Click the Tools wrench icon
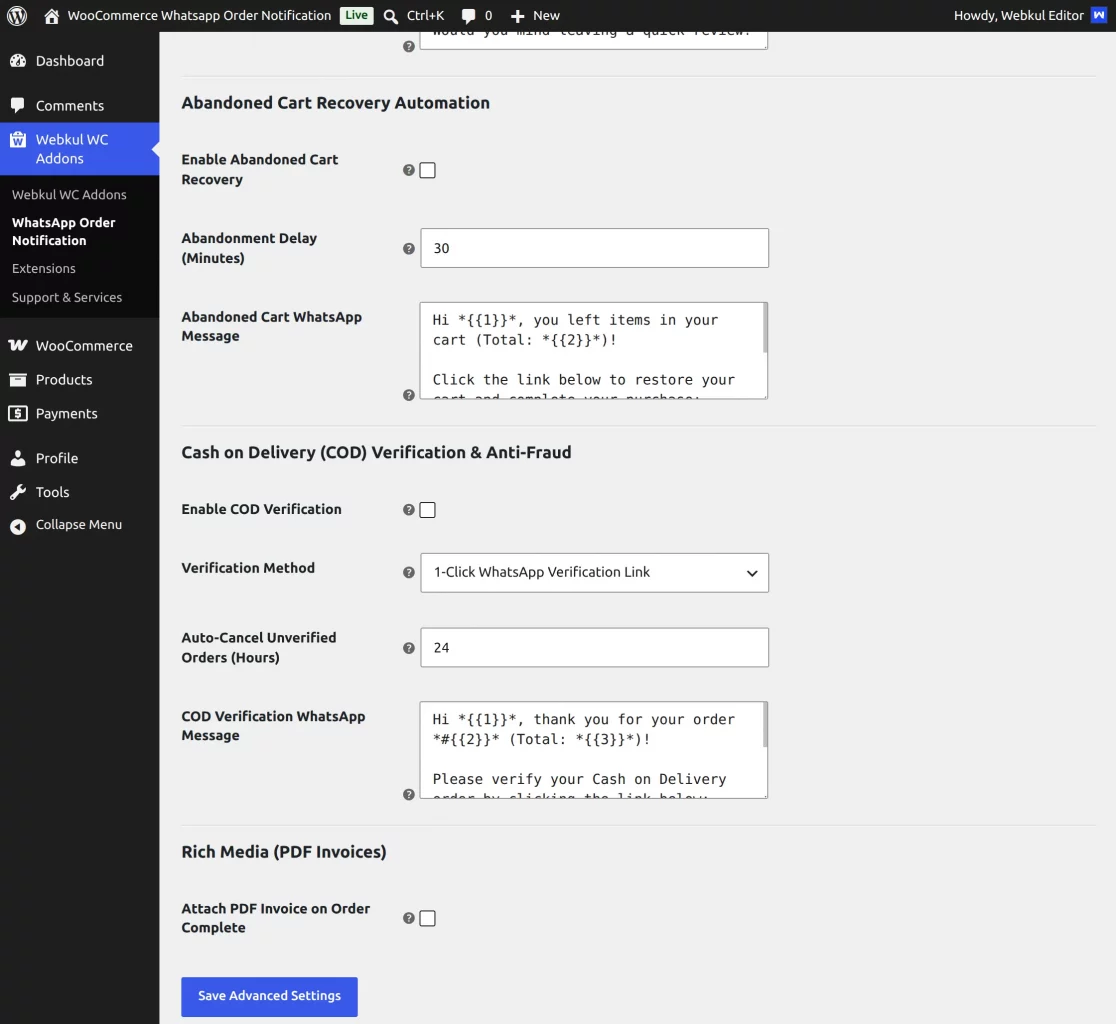The image size is (1116, 1024). click(x=18, y=492)
